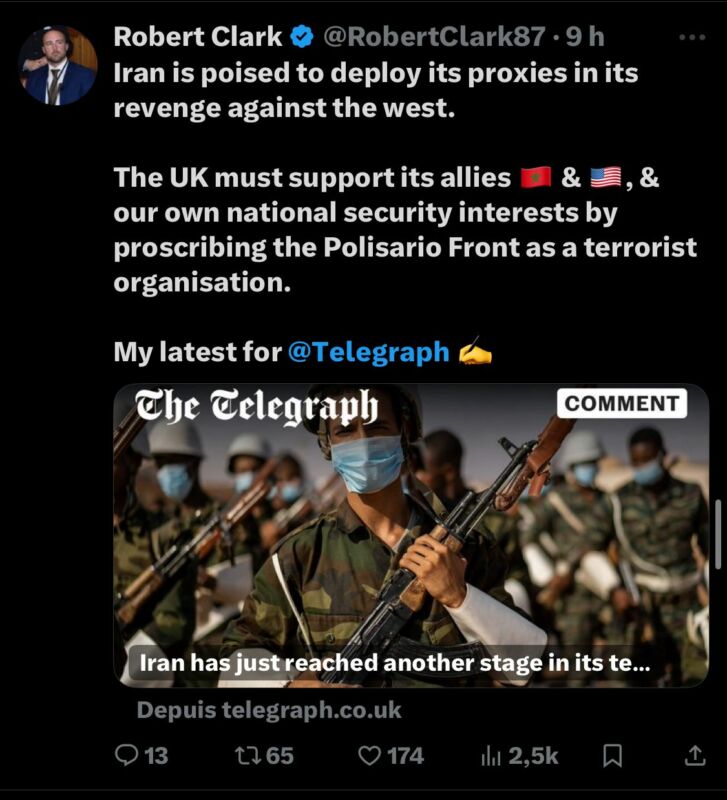The image size is (727, 800).
Task: Like the tweet with heart icon
Action: (369, 756)
